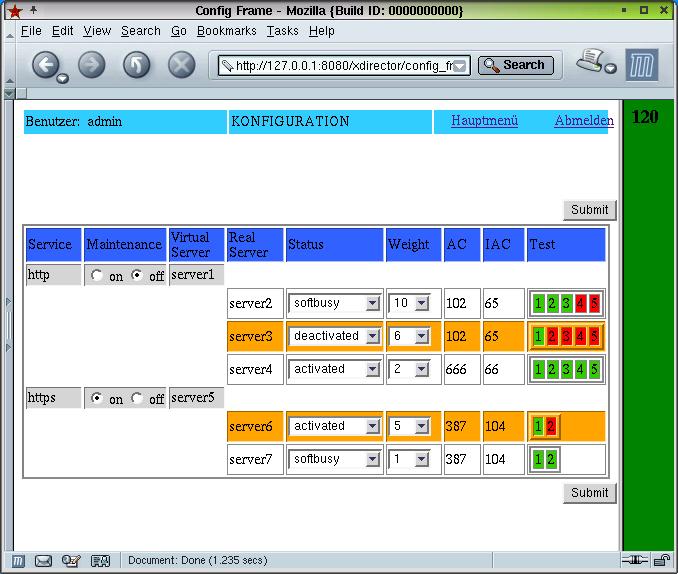
Task: Click the Print icon in toolbar
Action: (x=594, y=62)
